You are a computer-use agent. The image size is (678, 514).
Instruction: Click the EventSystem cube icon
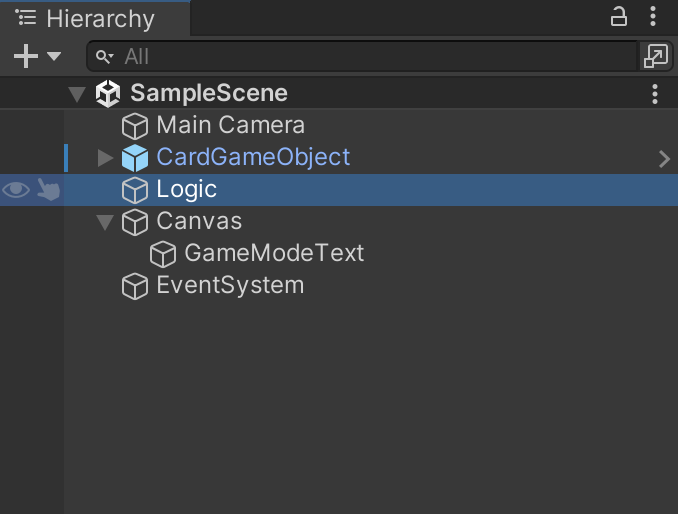click(135, 286)
